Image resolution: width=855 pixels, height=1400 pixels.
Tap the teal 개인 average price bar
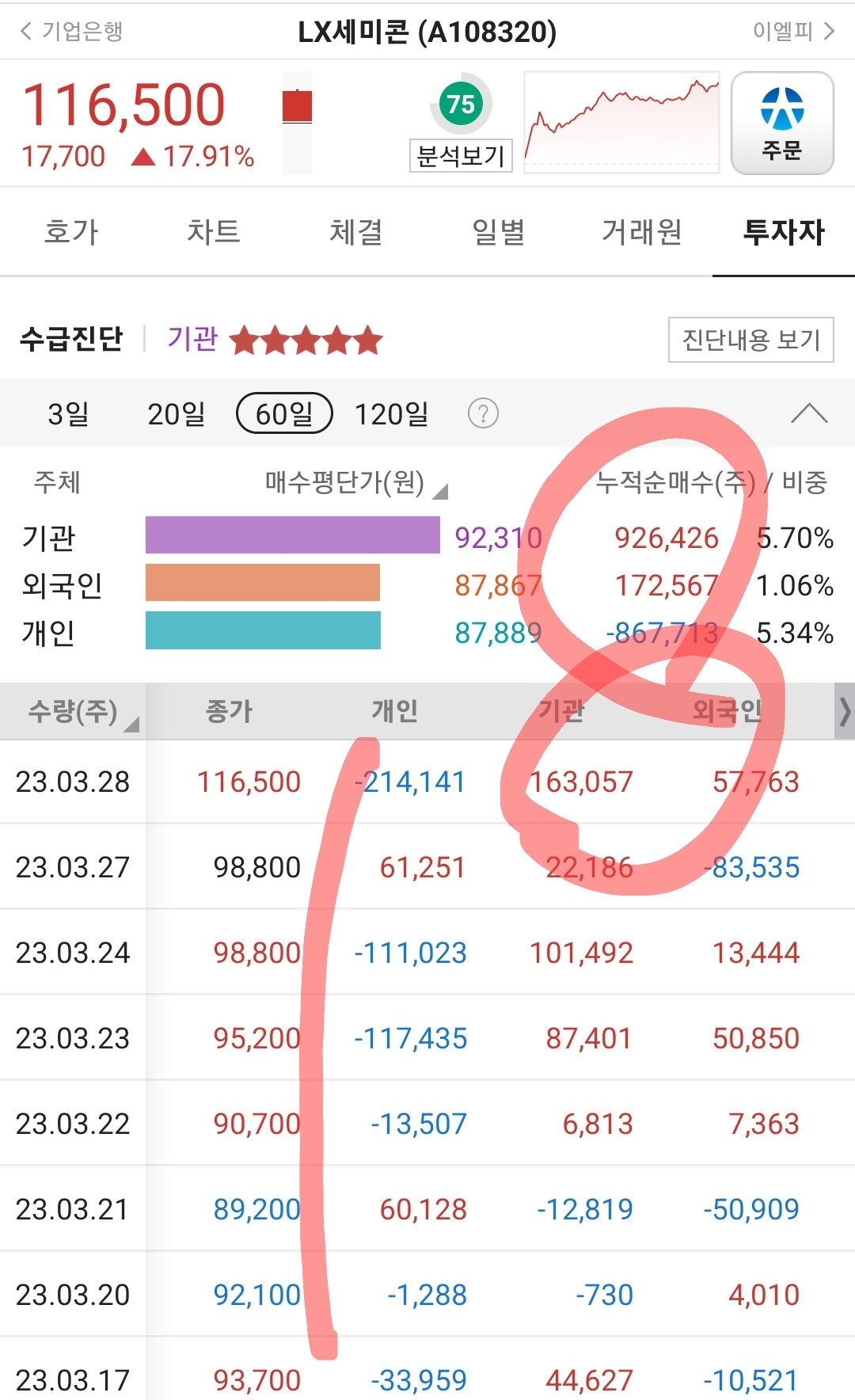[x=263, y=630]
